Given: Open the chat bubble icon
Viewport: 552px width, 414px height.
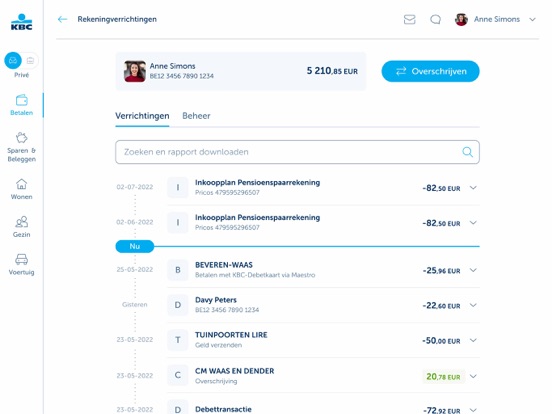Looking at the screenshot, I should (x=435, y=19).
